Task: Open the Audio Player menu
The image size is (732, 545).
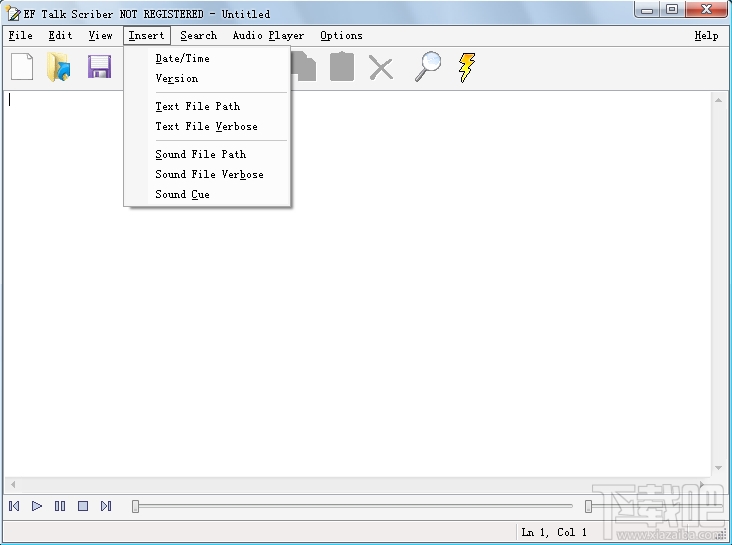Action: click(x=268, y=35)
